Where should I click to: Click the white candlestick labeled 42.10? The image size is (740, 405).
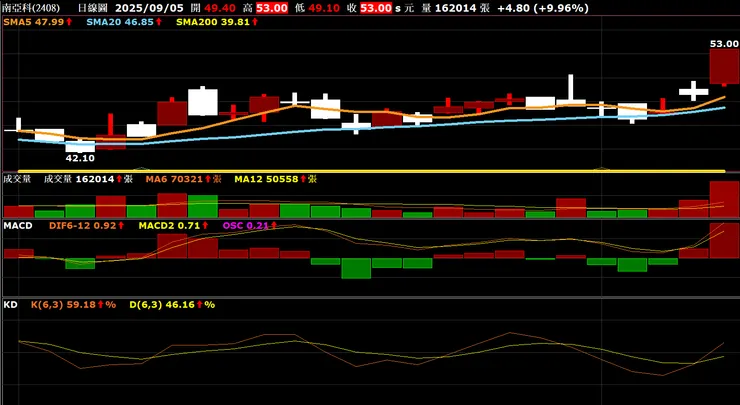tap(80, 146)
